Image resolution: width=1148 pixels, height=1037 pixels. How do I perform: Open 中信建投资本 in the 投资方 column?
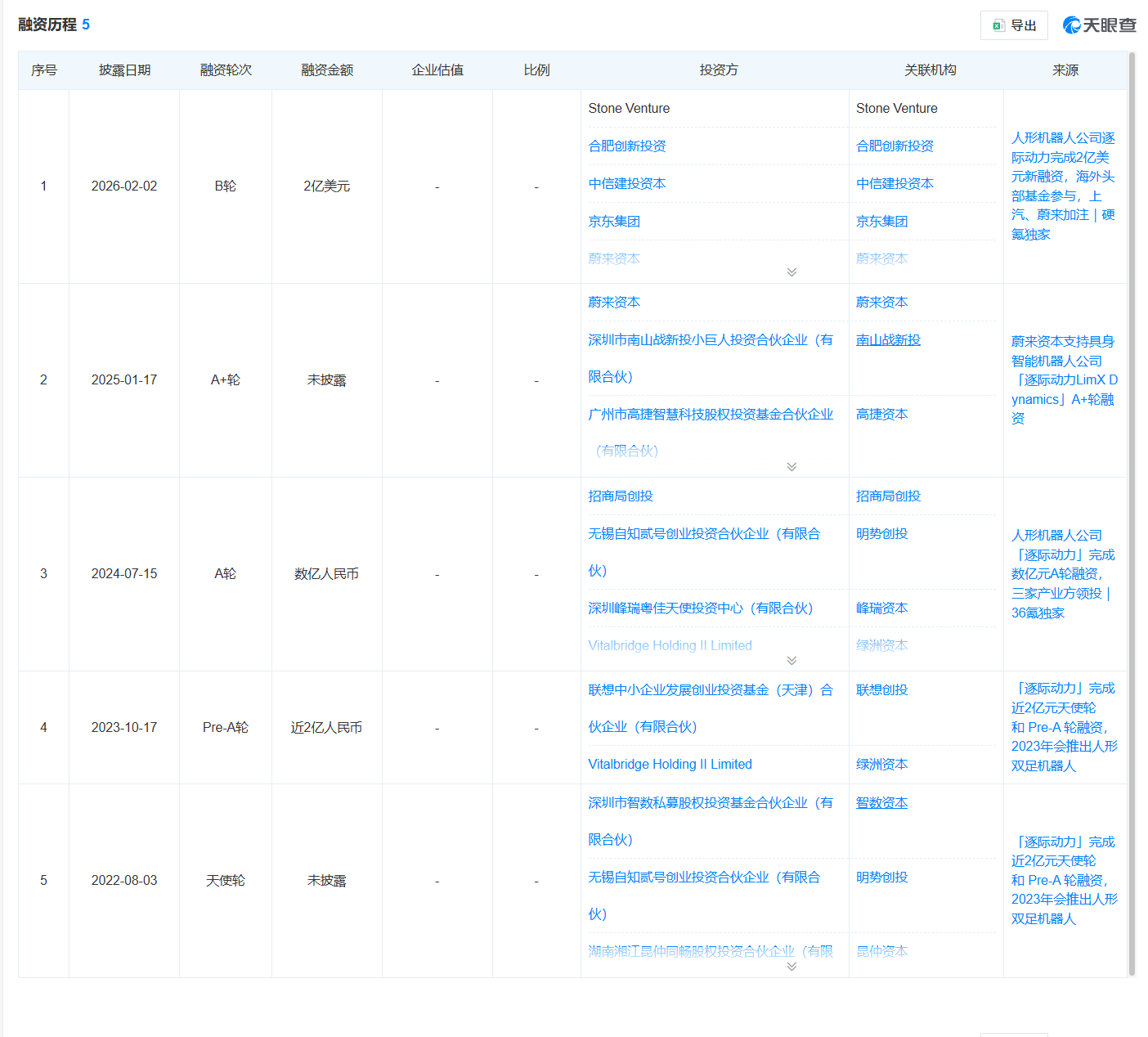tap(627, 183)
